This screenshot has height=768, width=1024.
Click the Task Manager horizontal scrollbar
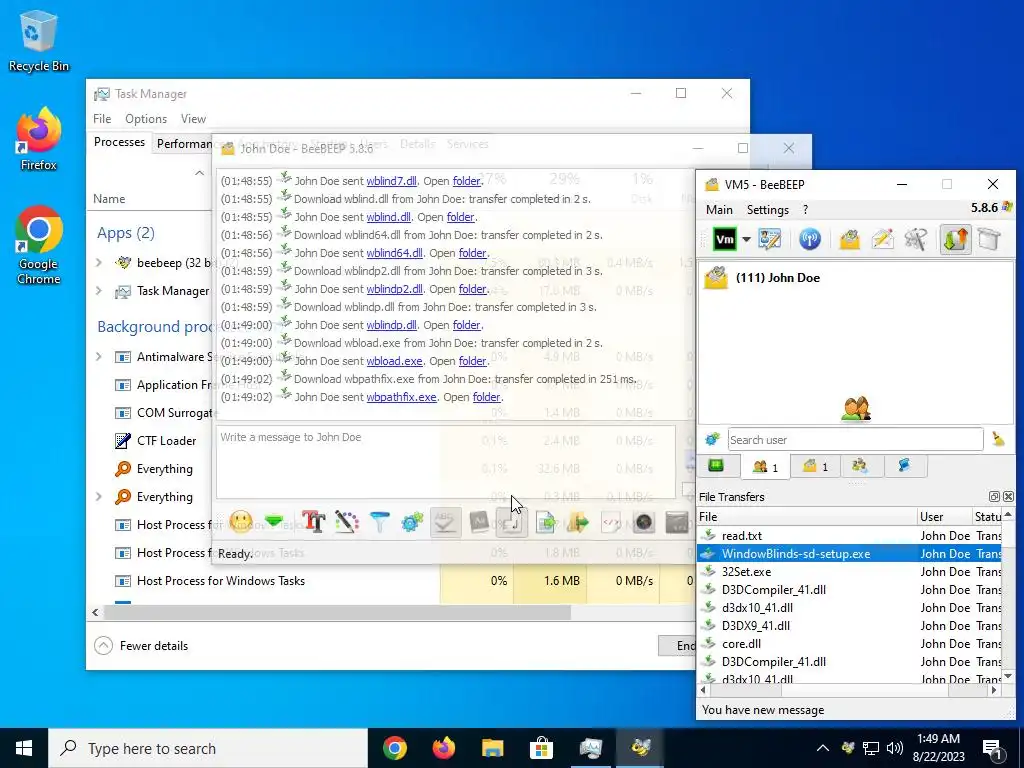[337, 613]
